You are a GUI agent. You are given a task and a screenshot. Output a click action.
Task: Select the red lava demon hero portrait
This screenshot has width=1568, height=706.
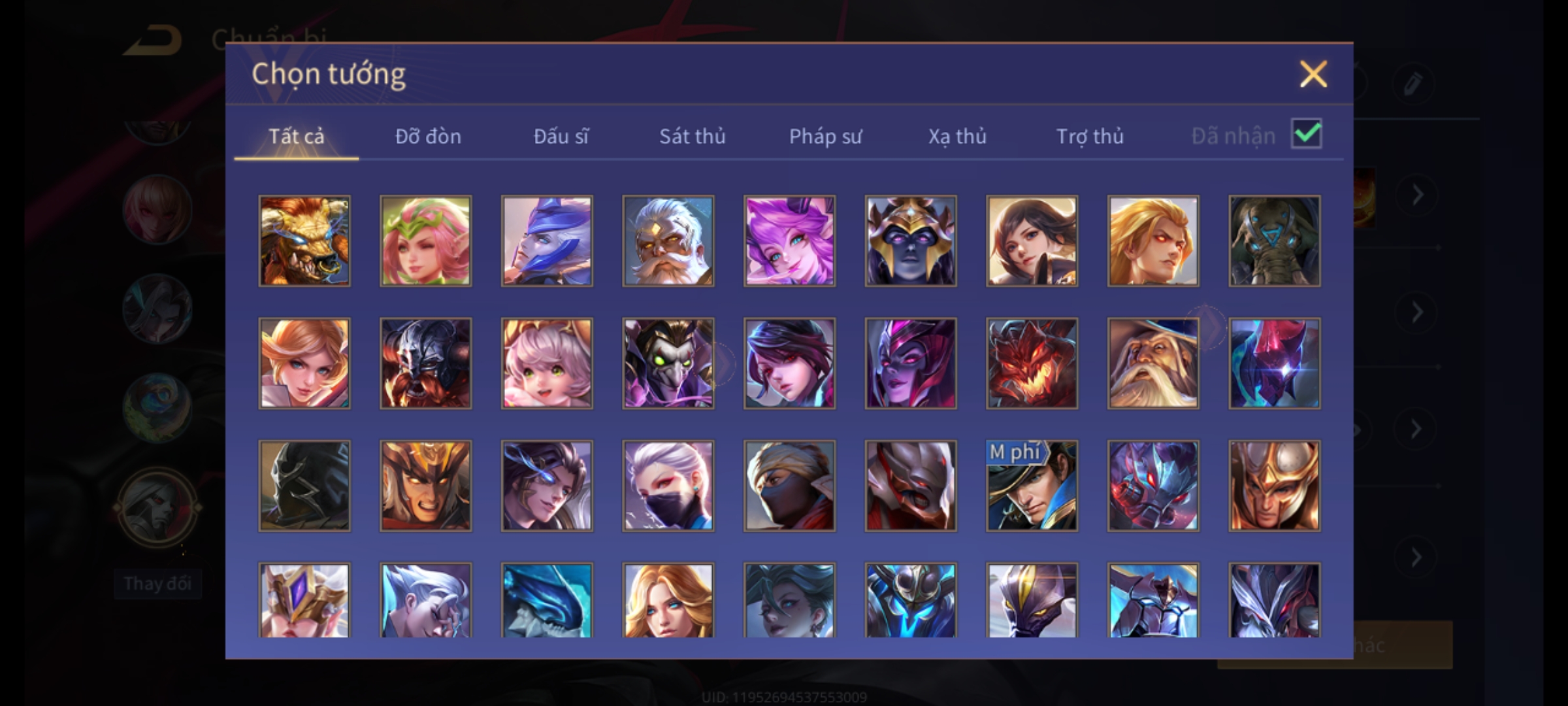point(1032,363)
